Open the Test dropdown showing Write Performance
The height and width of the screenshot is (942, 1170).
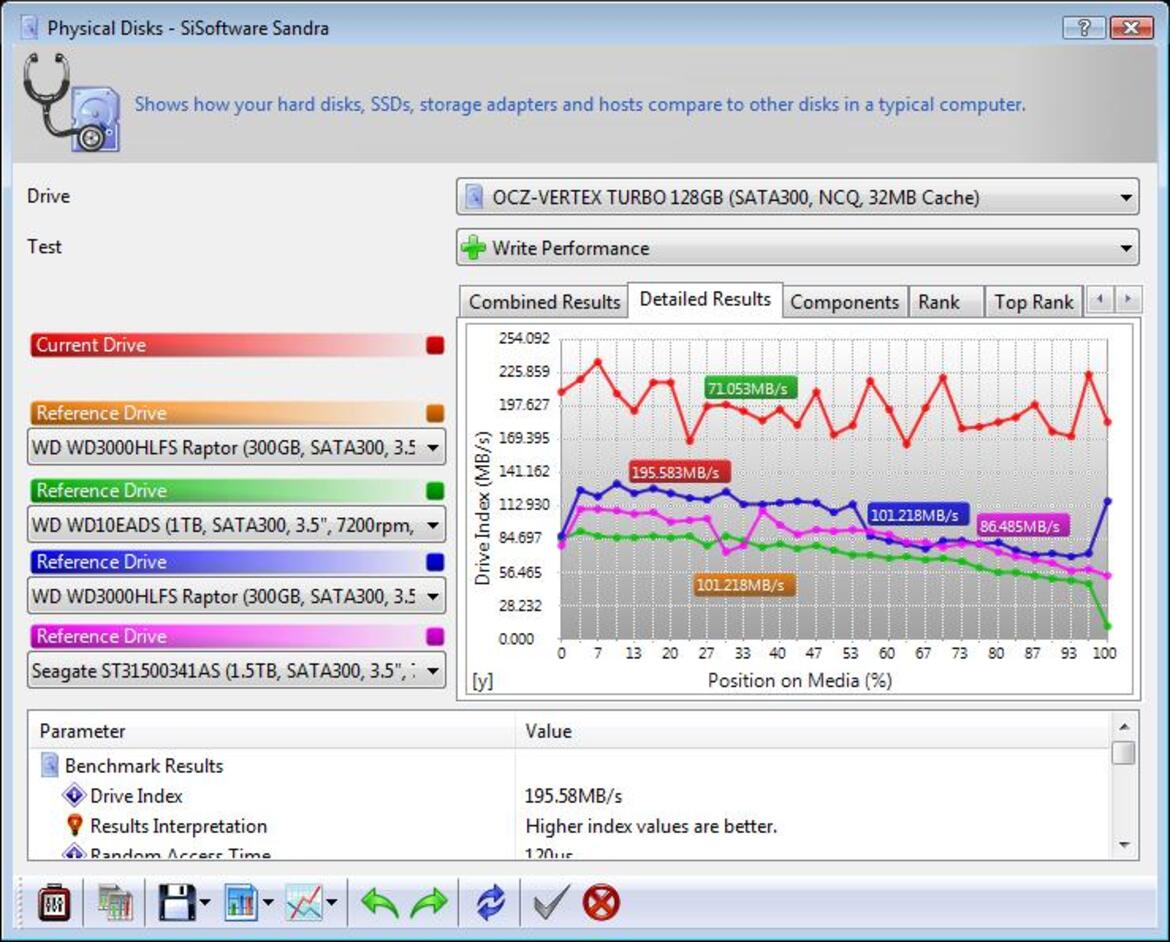click(x=797, y=247)
